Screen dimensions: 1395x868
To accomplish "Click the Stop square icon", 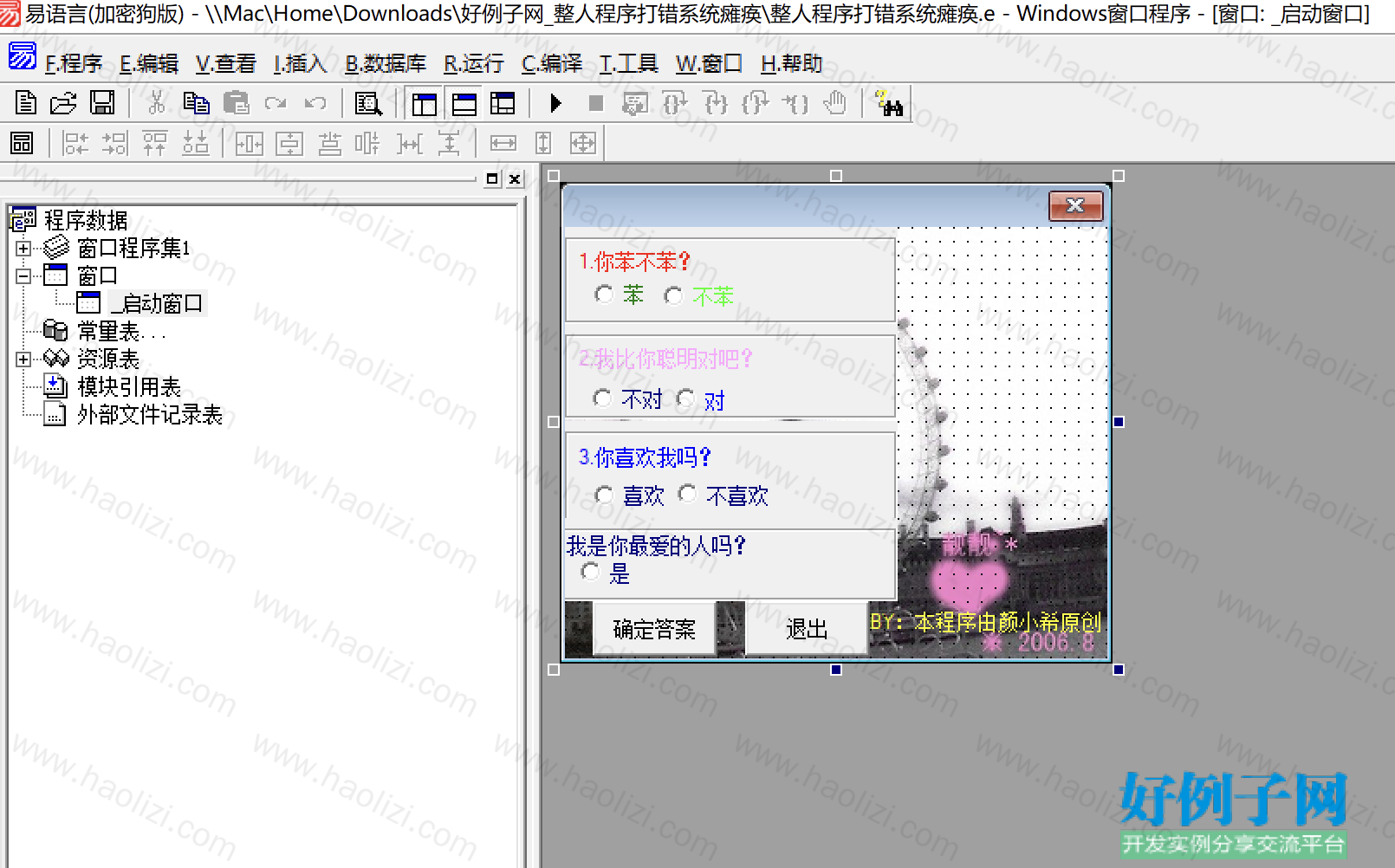I will (x=595, y=104).
